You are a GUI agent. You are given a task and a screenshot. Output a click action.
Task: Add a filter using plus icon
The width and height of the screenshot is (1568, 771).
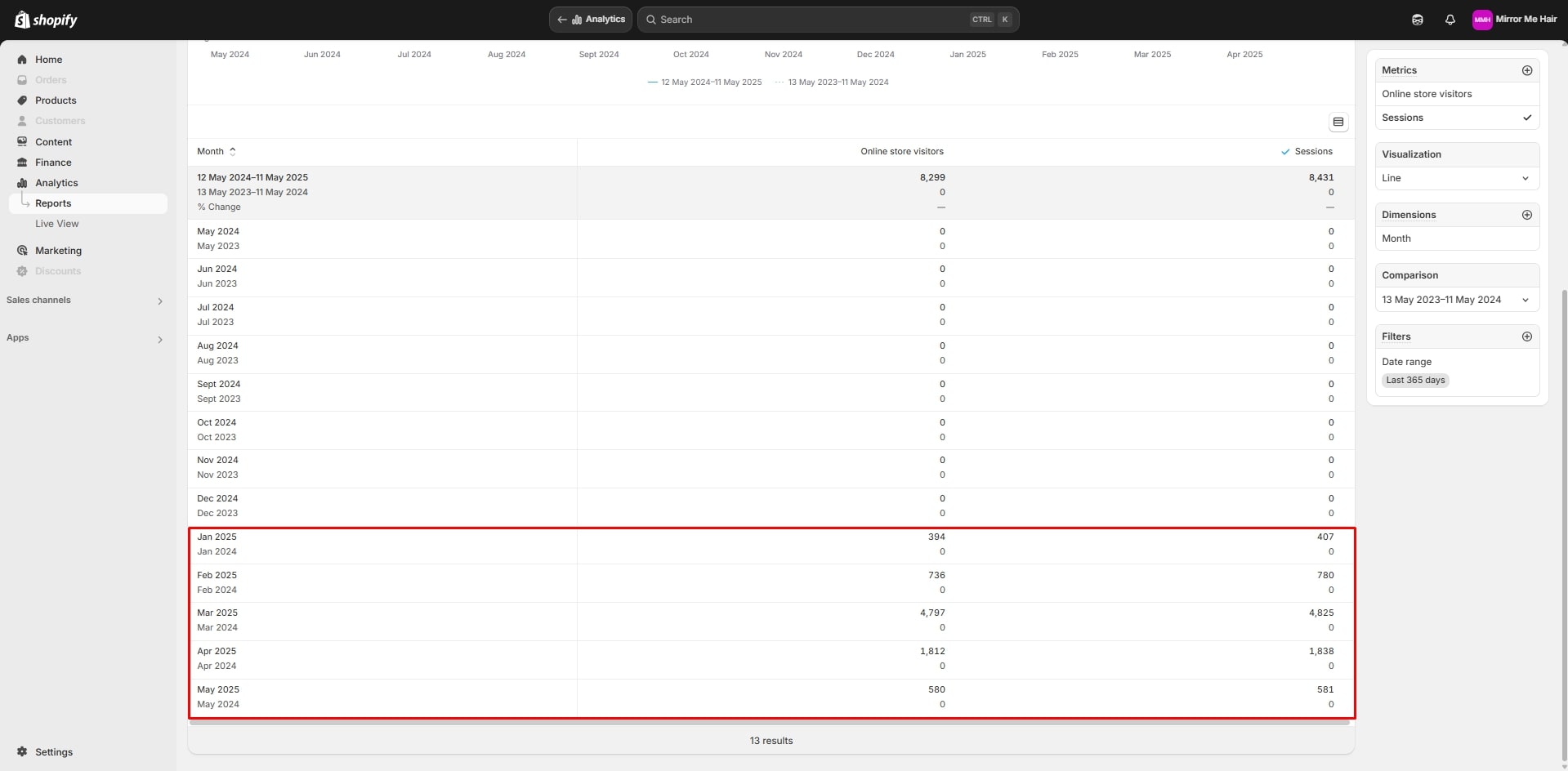pos(1526,336)
